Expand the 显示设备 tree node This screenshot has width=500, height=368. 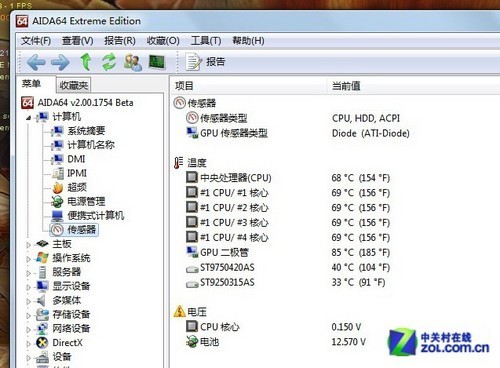29,287
